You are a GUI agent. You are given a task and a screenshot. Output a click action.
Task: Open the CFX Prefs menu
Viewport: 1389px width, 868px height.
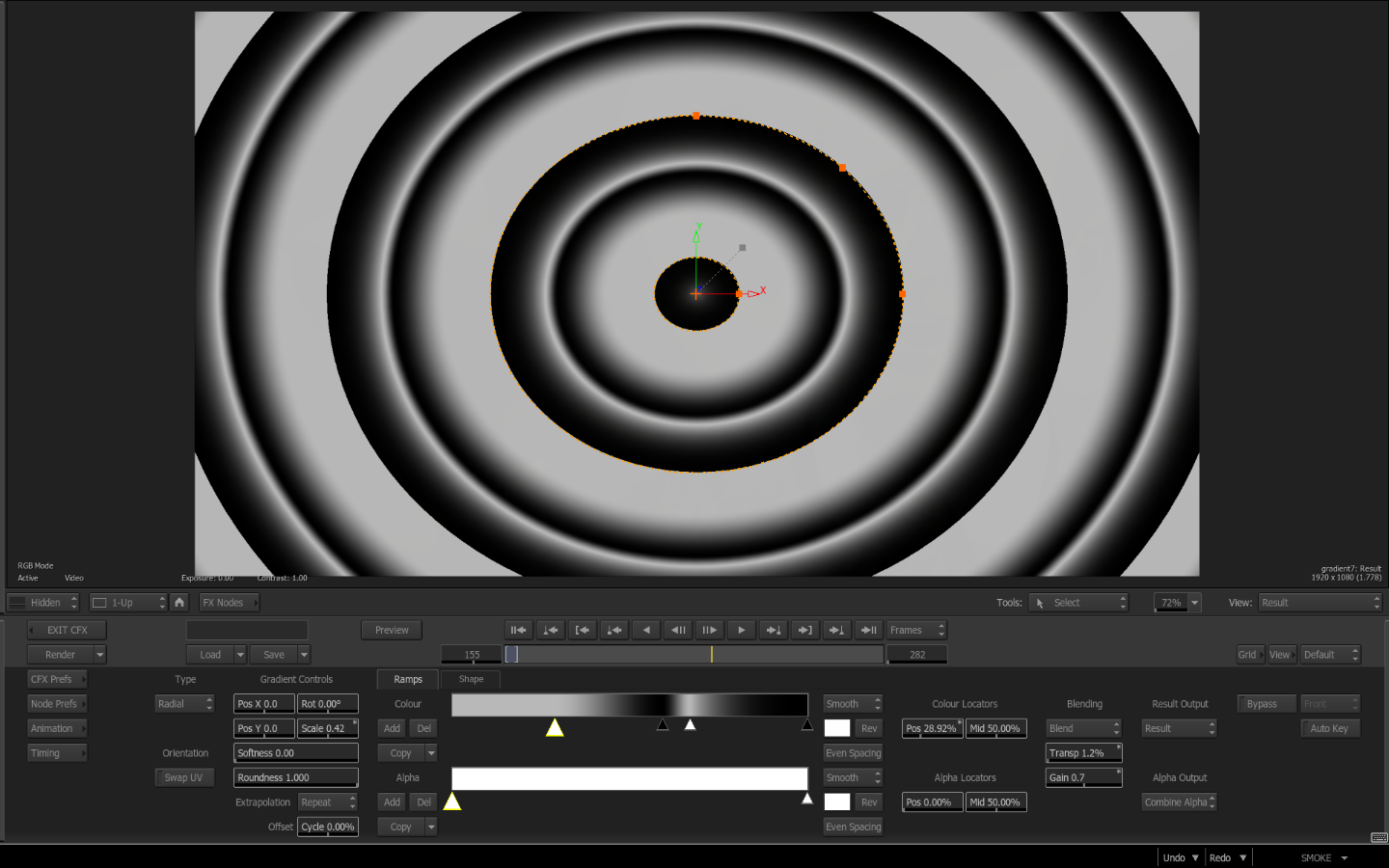pos(56,680)
